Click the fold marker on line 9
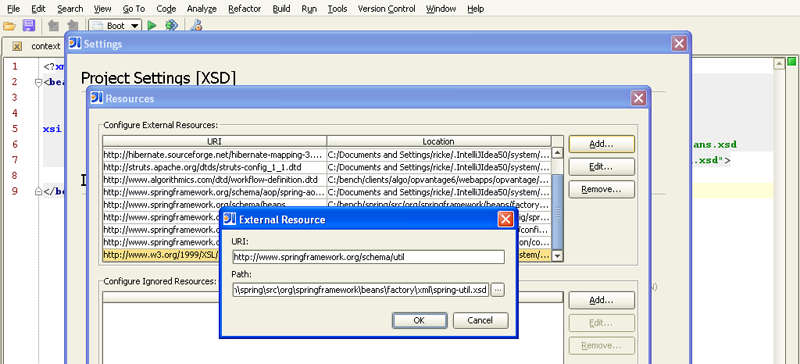 tap(38, 192)
